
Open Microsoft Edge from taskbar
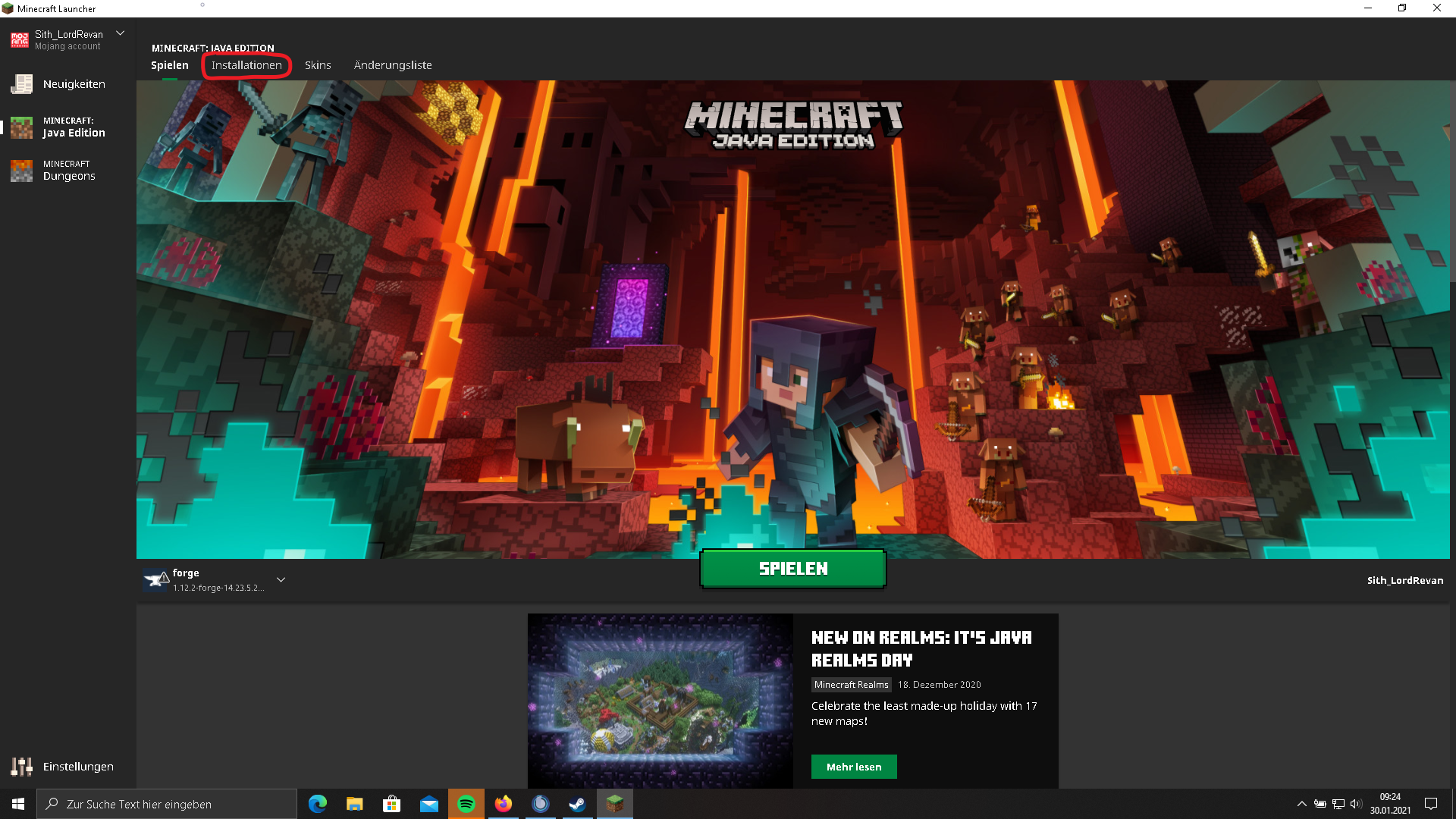coord(318,804)
